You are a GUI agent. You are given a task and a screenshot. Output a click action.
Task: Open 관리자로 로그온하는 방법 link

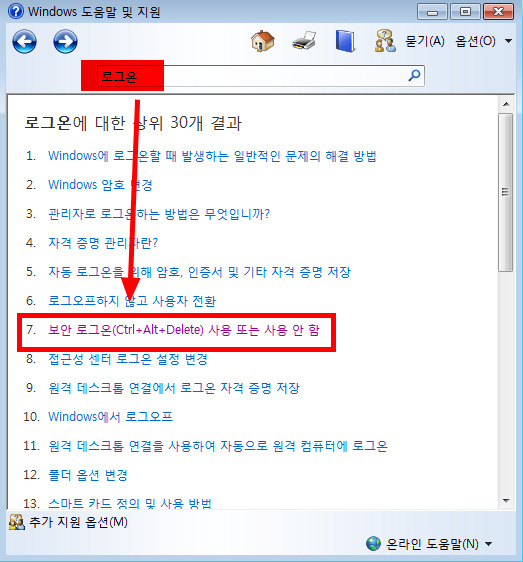point(159,214)
